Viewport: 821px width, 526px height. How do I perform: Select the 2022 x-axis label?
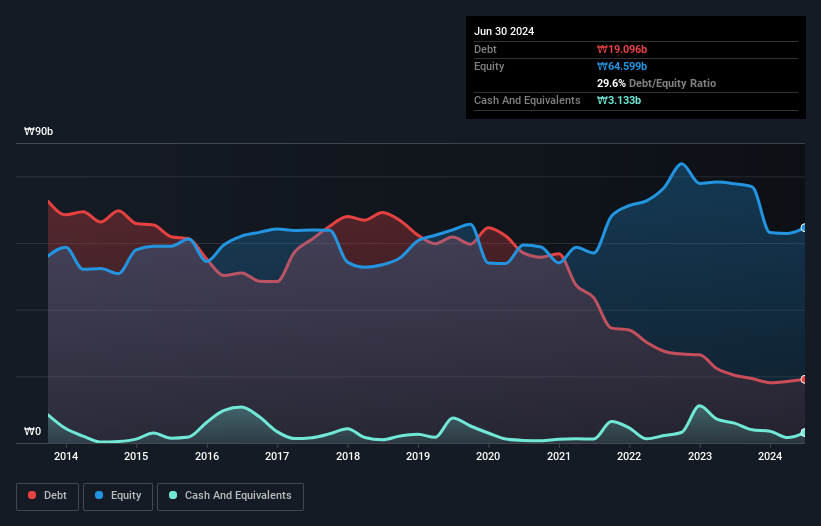pyautogui.click(x=629, y=456)
